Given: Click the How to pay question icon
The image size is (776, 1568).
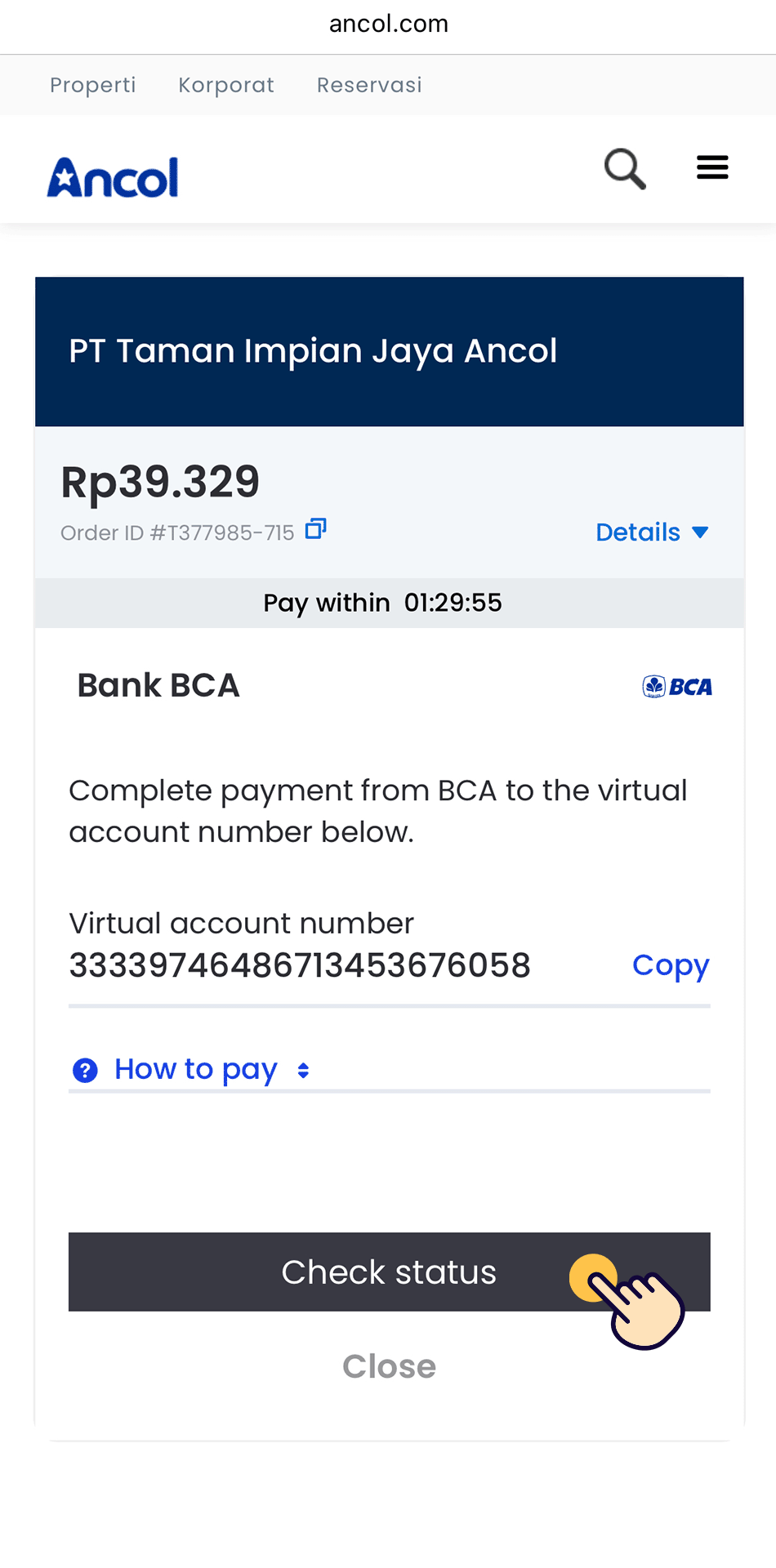Looking at the screenshot, I should pyautogui.click(x=85, y=1070).
